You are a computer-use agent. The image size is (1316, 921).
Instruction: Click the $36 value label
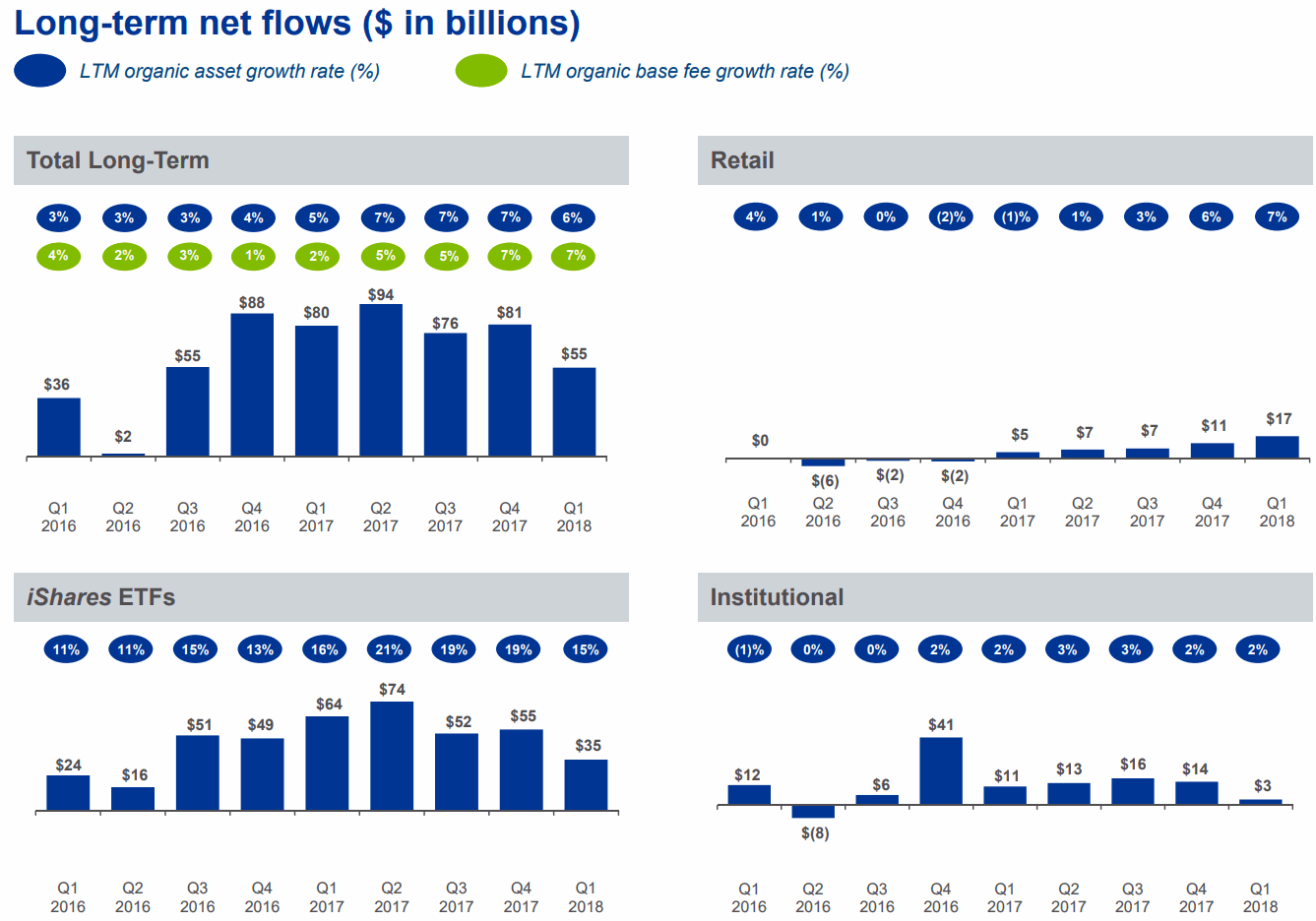(57, 385)
